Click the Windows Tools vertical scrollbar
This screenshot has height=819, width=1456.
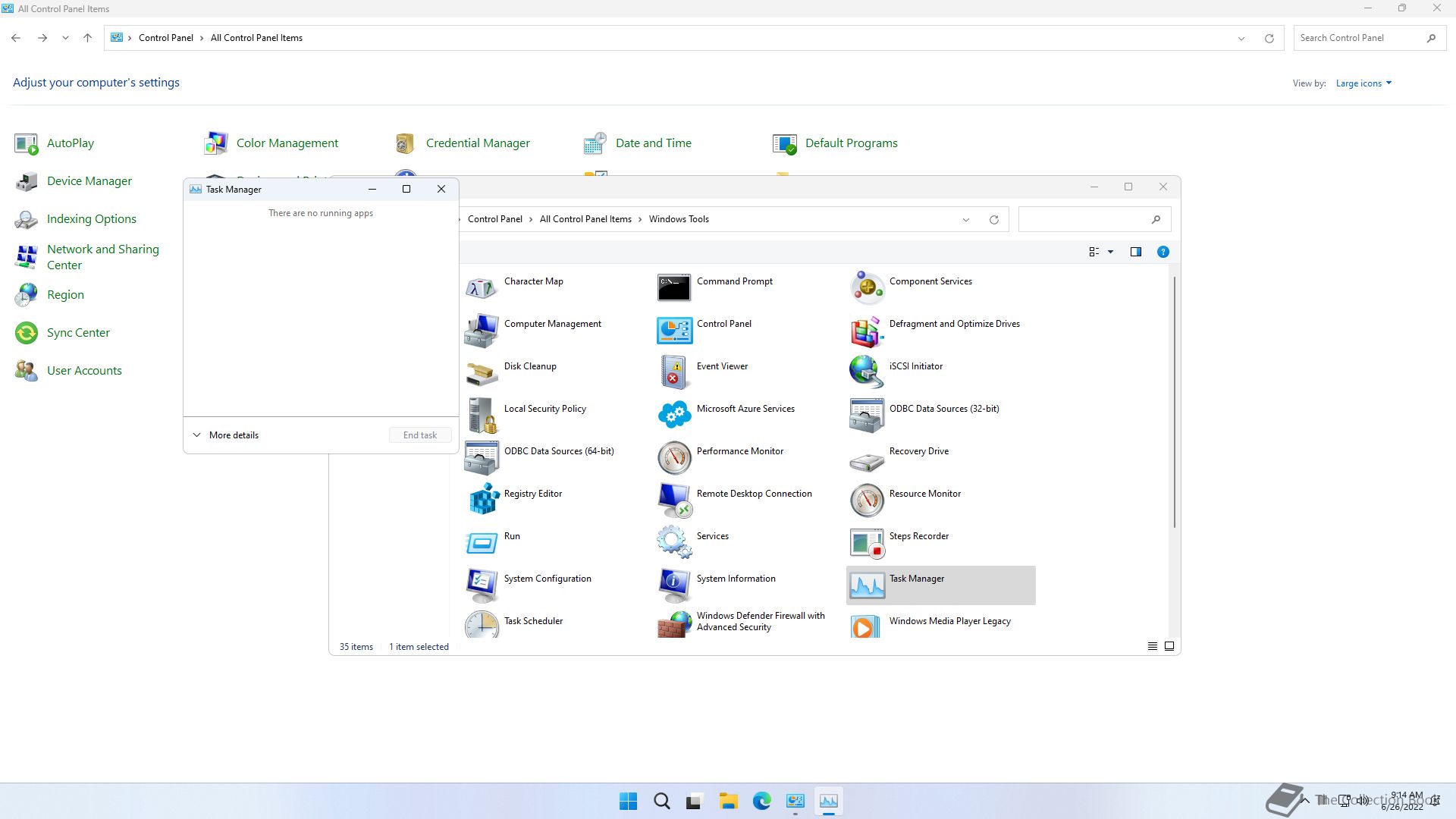pyautogui.click(x=1175, y=402)
